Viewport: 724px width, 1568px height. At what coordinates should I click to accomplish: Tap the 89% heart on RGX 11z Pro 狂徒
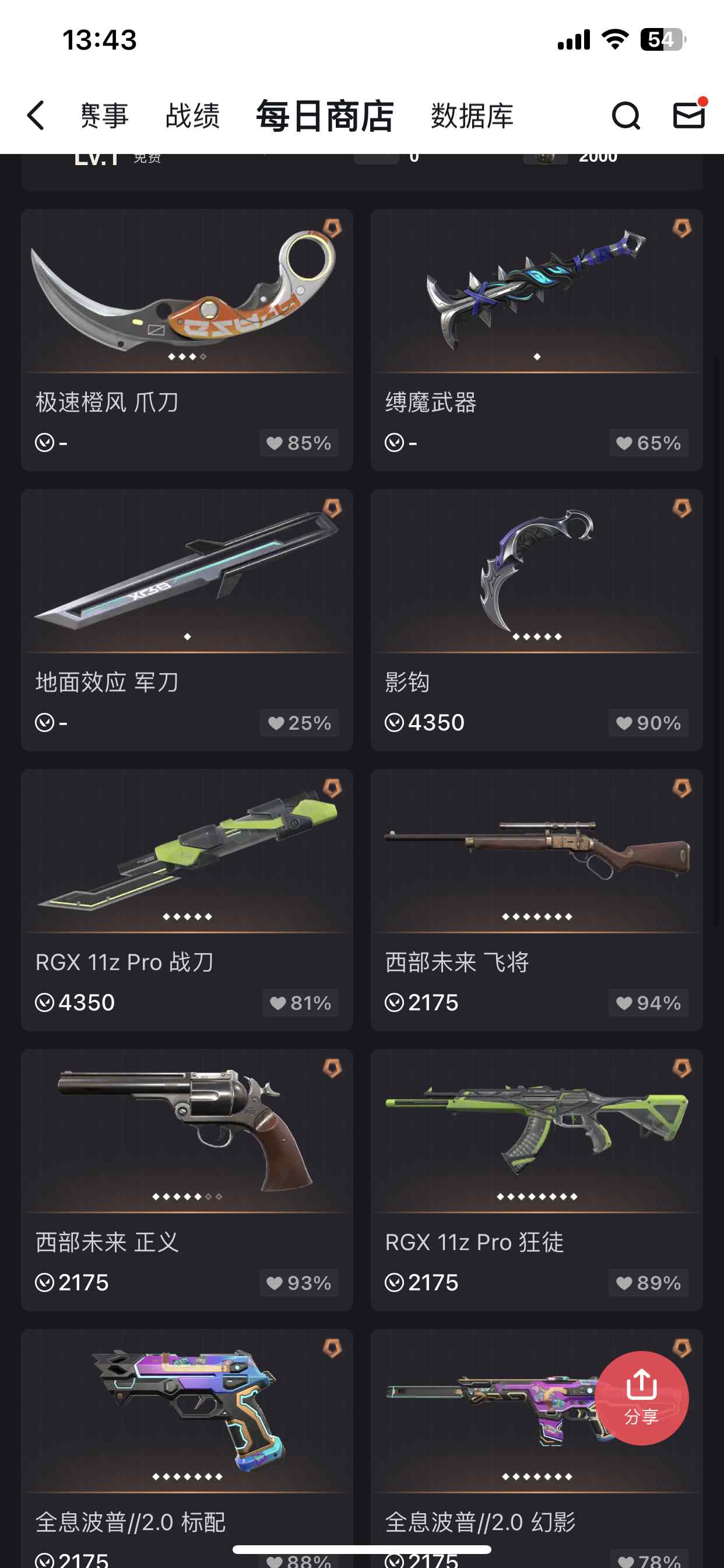649,1283
